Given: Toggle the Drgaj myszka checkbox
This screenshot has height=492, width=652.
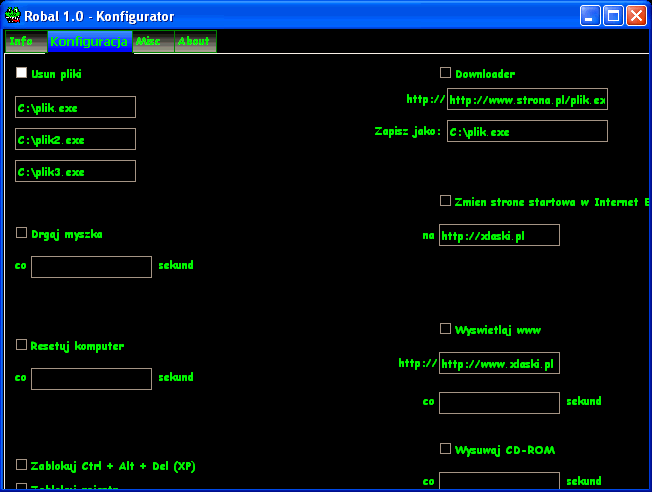Looking at the screenshot, I should 22,233.
